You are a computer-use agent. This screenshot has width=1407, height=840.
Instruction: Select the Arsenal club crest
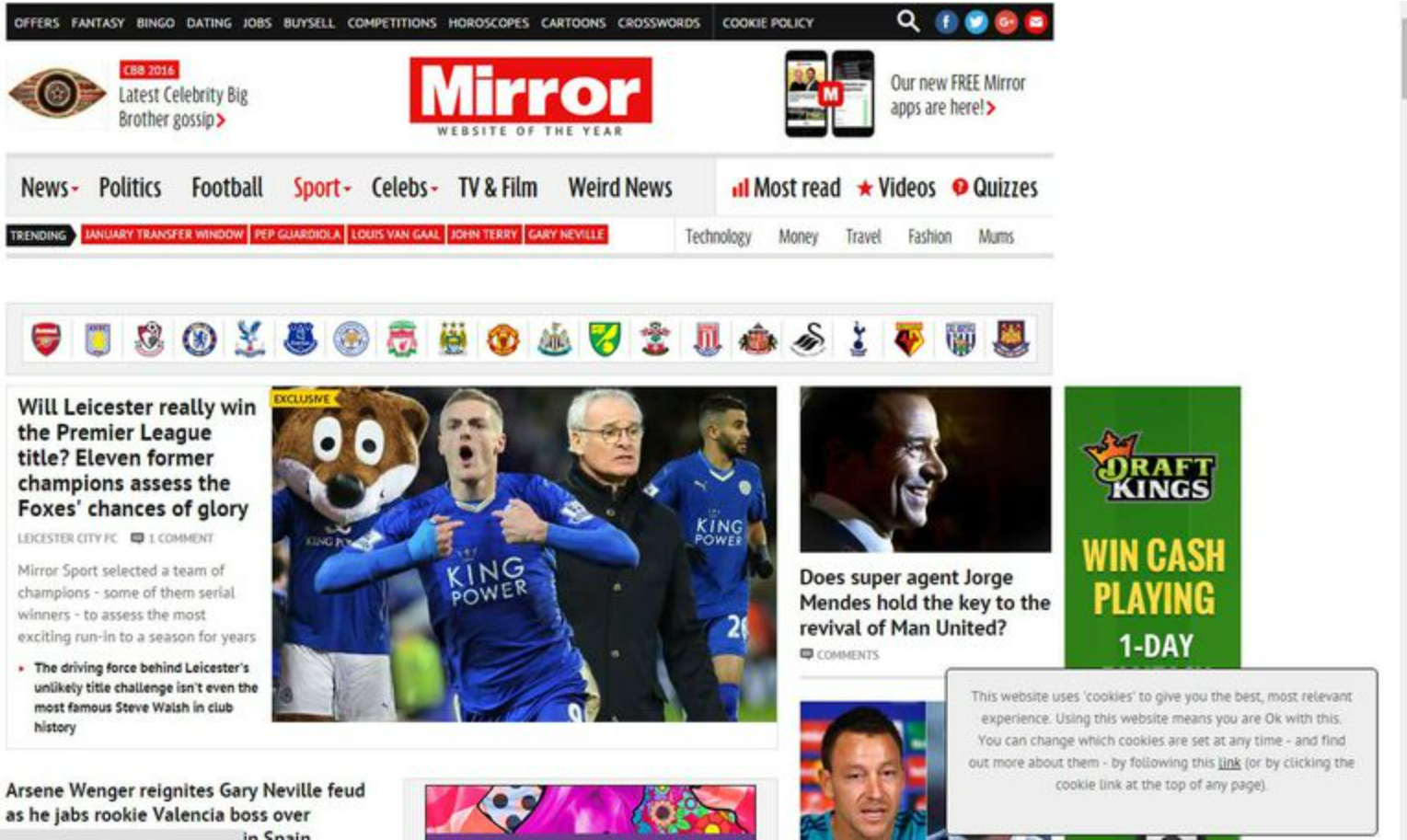click(46, 339)
